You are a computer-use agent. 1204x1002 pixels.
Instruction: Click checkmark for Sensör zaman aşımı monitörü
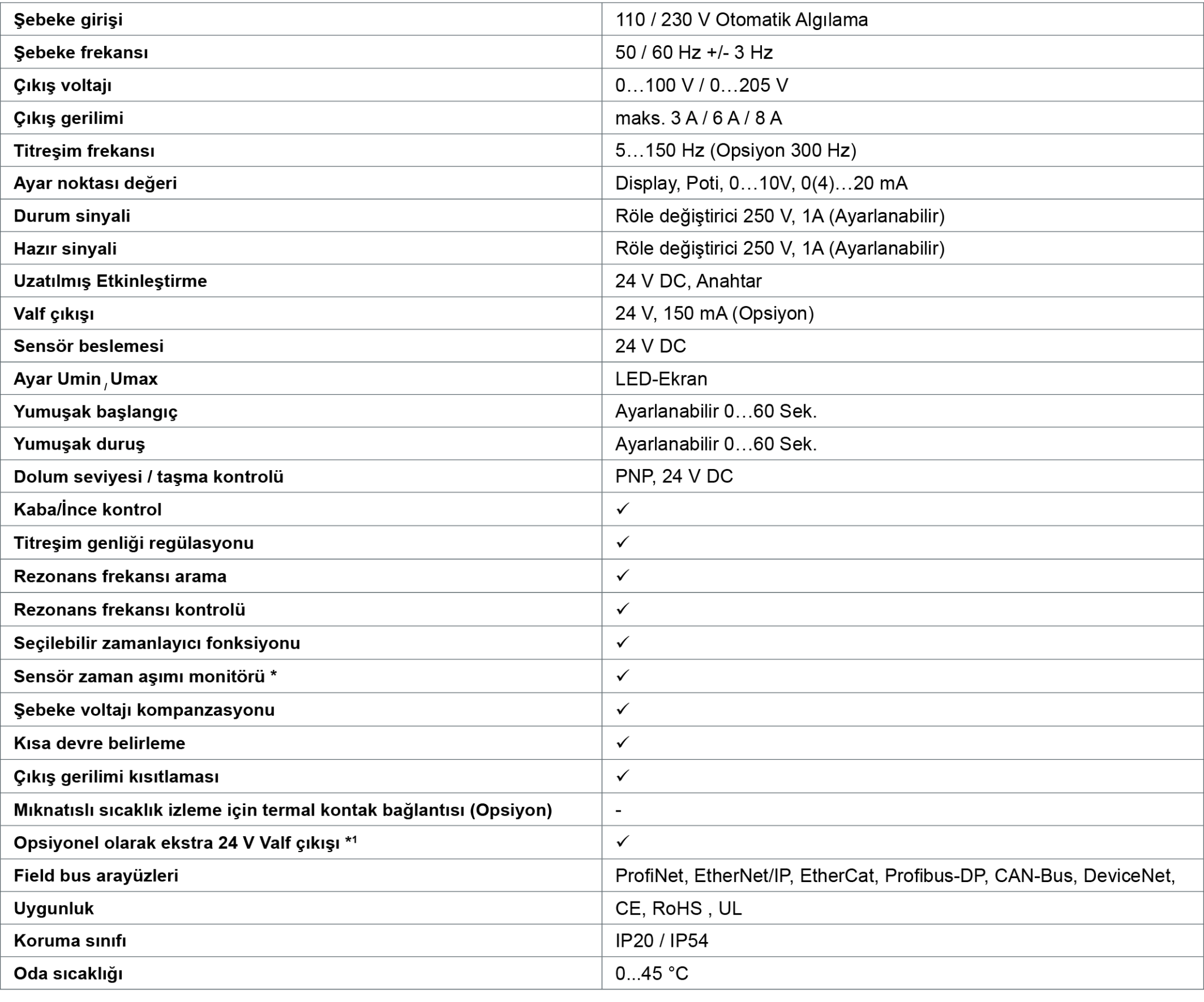[623, 676]
